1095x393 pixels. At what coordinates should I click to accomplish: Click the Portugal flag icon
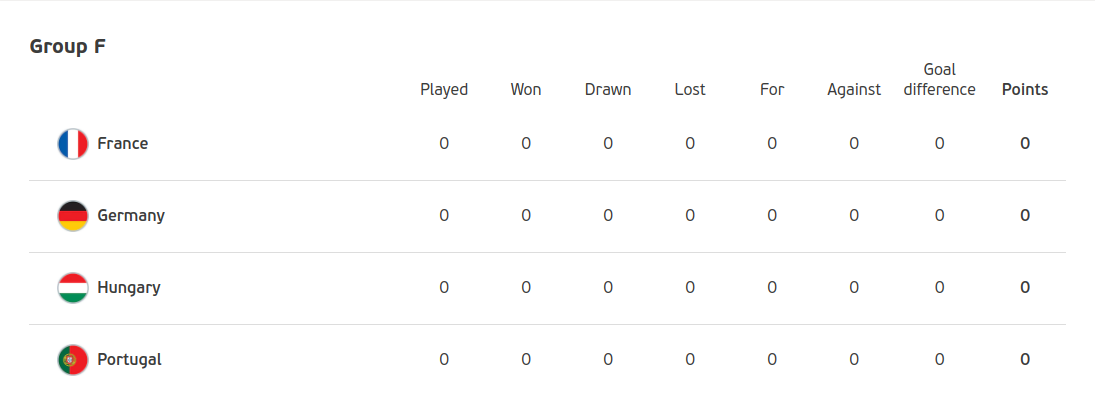pyautogui.click(x=73, y=359)
